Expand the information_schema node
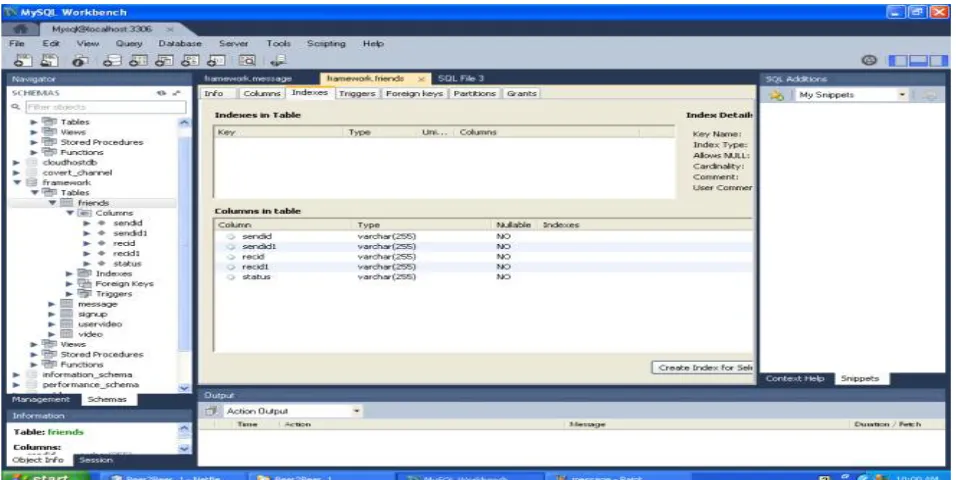 [x=16, y=374]
